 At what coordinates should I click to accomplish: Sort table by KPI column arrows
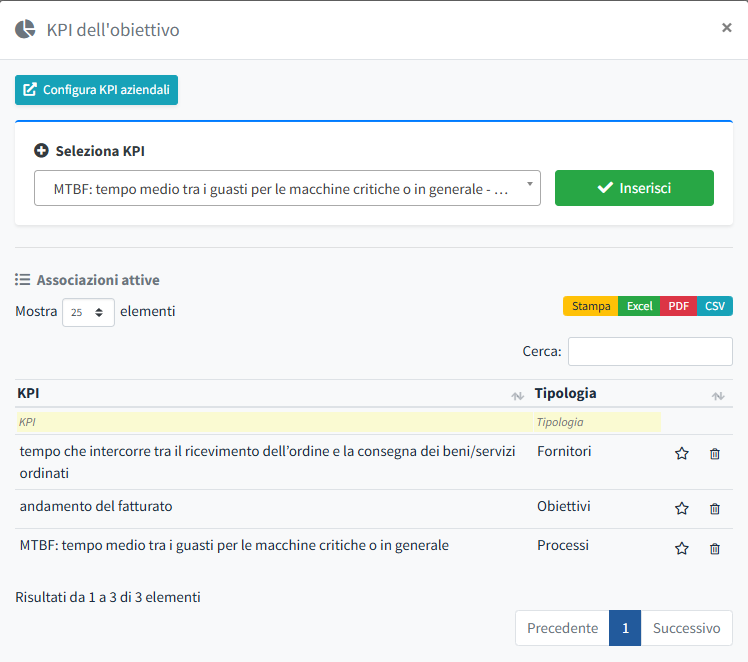(517, 395)
